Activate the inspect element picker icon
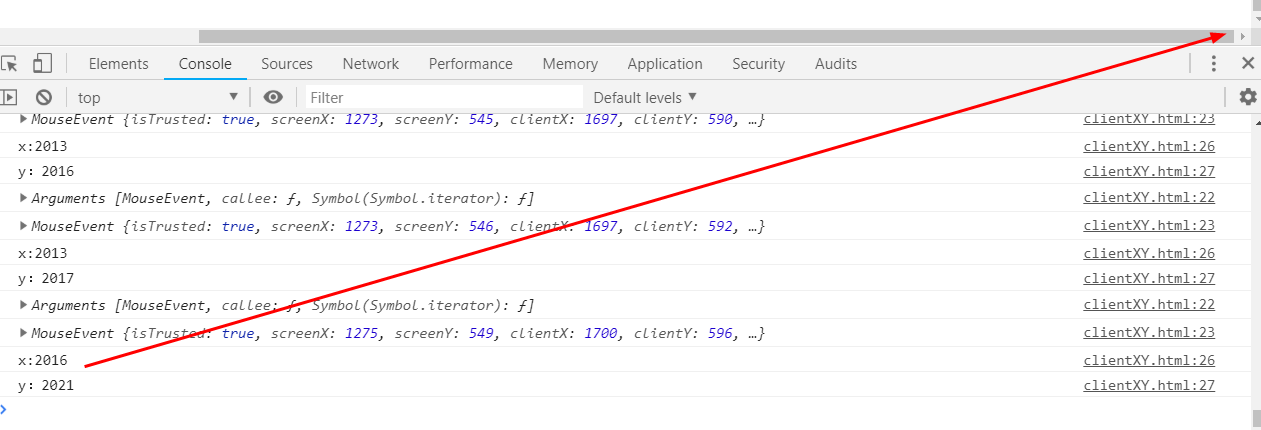Screen dimensions: 1261x430 pyautogui.click(x=10, y=64)
